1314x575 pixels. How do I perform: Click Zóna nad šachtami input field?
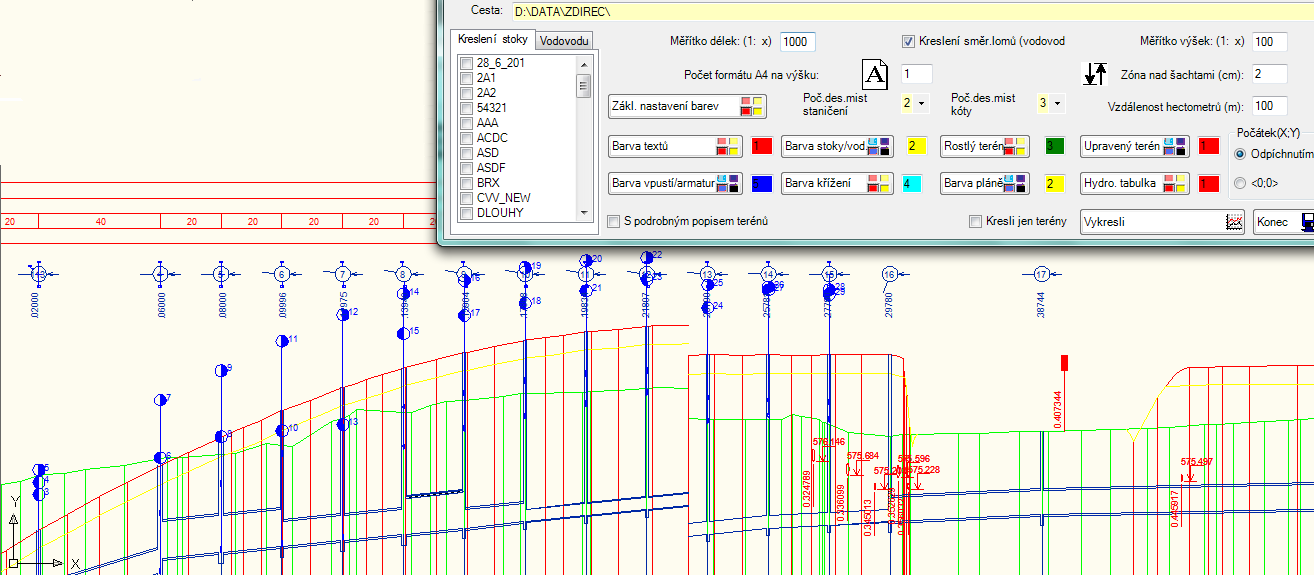(1270, 74)
